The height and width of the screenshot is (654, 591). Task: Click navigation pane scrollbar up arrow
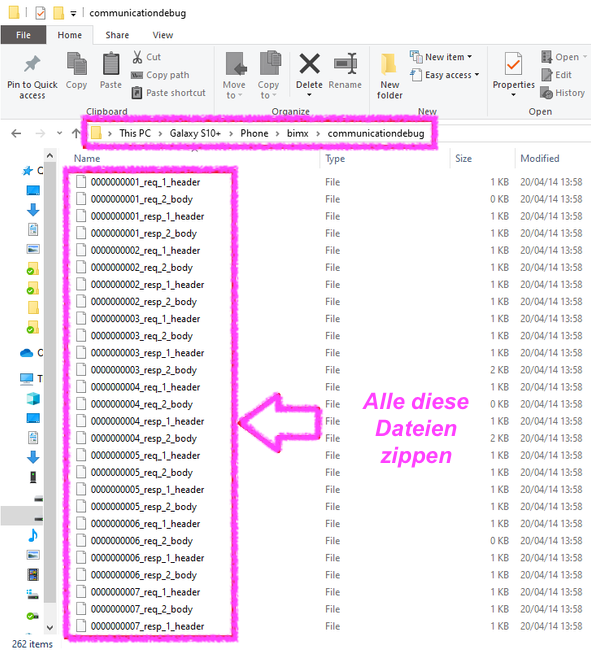pyautogui.click(x=50, y=156)
